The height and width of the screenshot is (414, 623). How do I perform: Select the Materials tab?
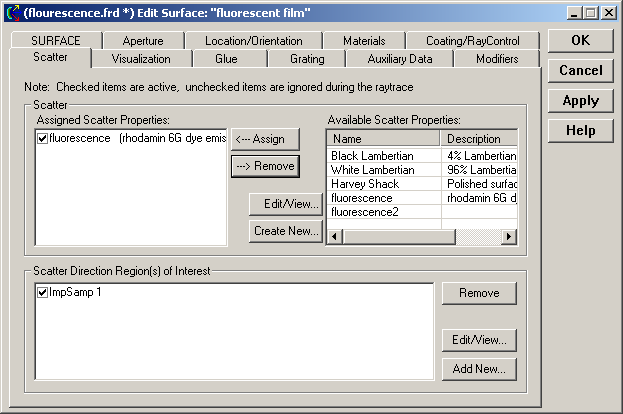(364, 41)
